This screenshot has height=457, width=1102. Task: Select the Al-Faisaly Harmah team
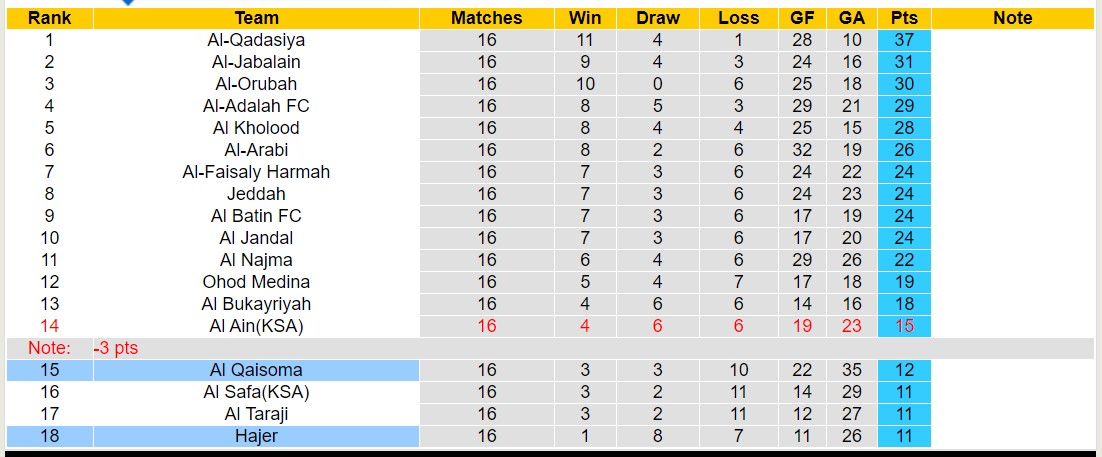pyautogui.click(x=256, y=172)
